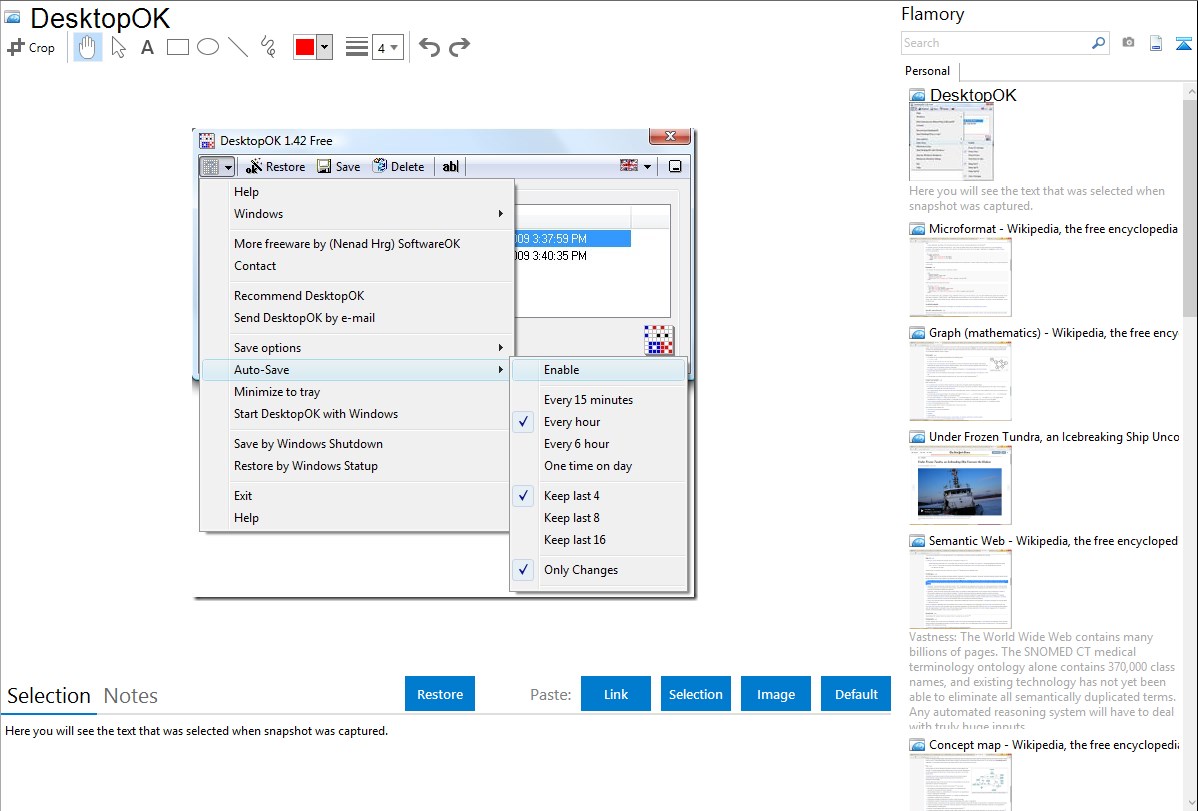Click Restore in the DesktopOK toolbar
This screenshot has height=811, width=1198.
click(x=275, y=167)
